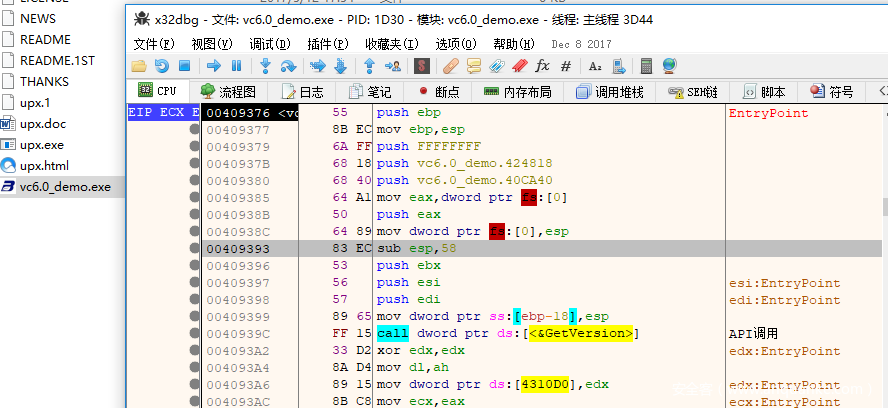Click the <&GetVersion> call operand

581,333
